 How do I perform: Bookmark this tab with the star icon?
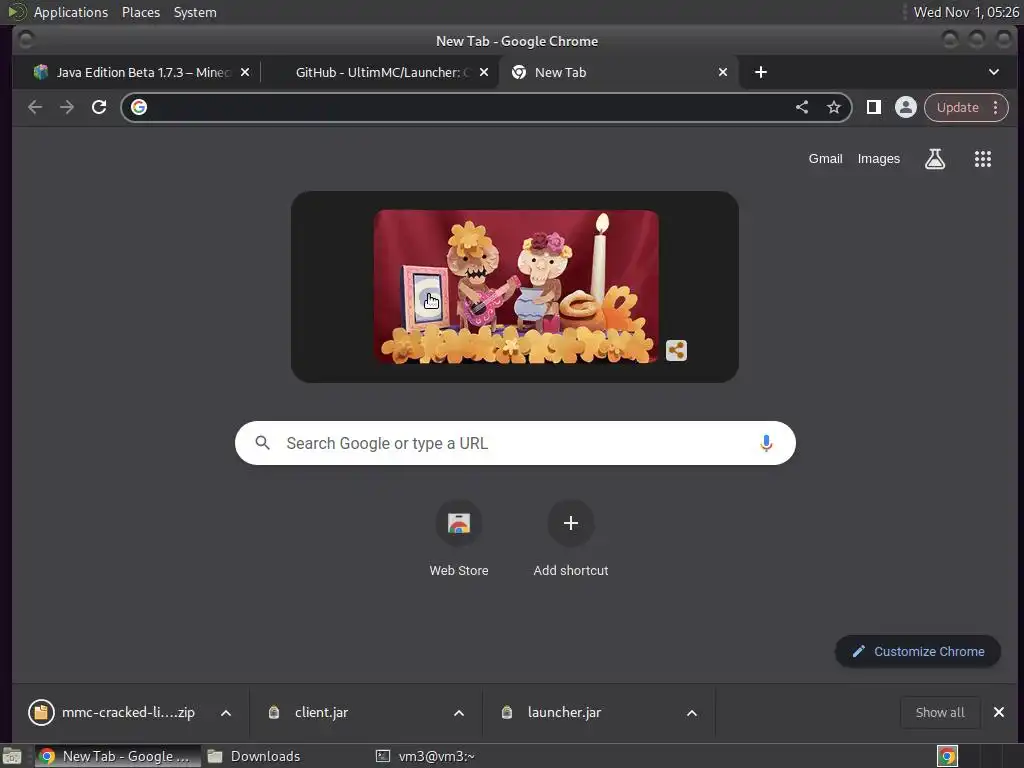pyautogui.click(x=834, y=107)
